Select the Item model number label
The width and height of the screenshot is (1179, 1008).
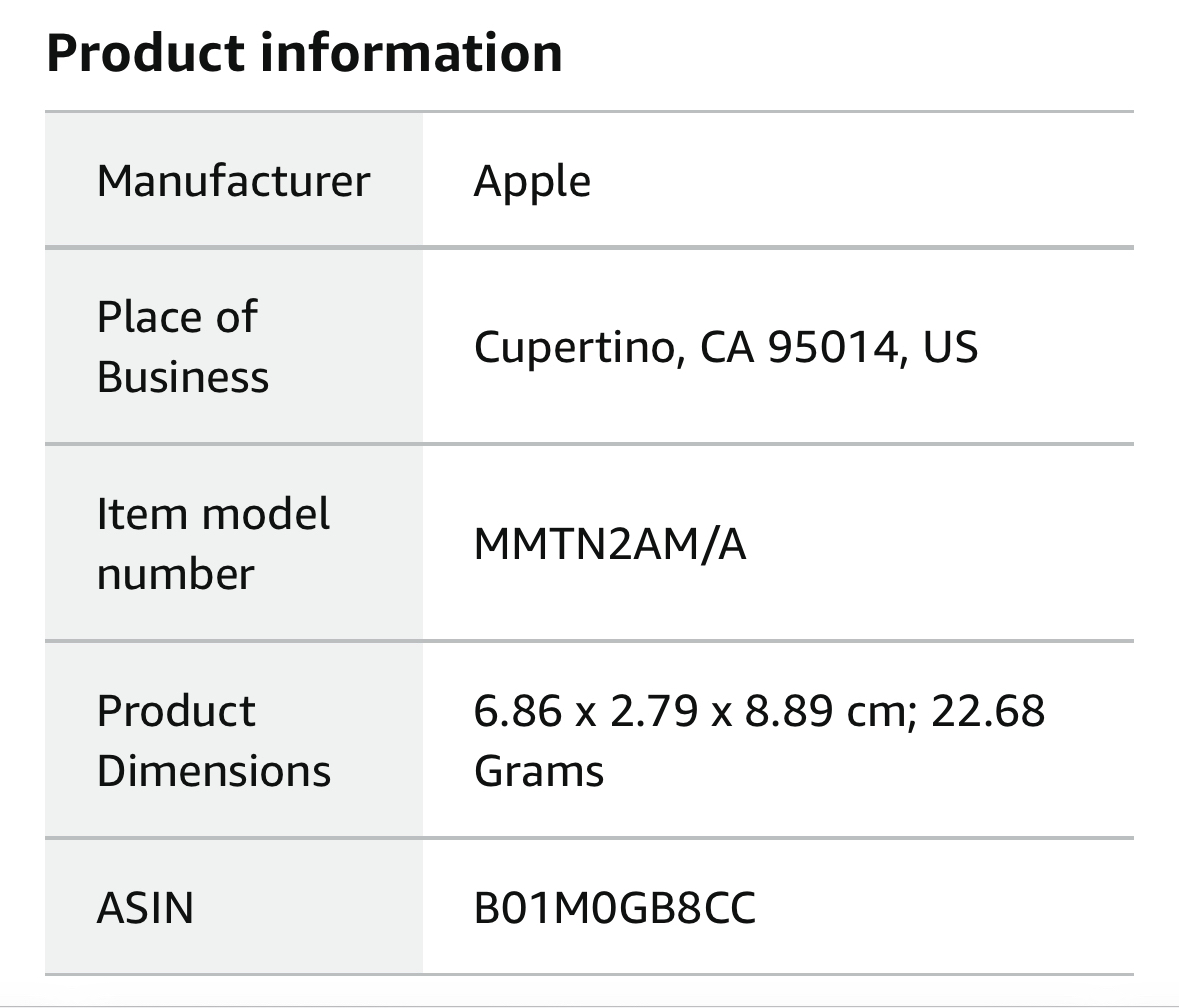(213, 544)
